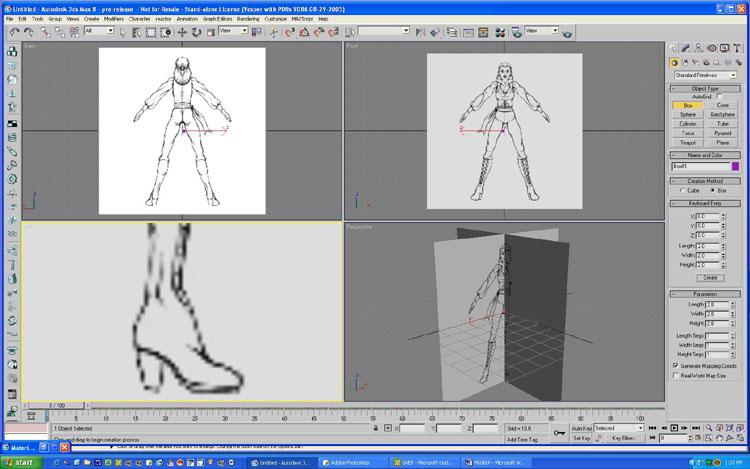750x469 pixels.
Task: Select the Move tool in toolbar
Action: coord(180,32)
